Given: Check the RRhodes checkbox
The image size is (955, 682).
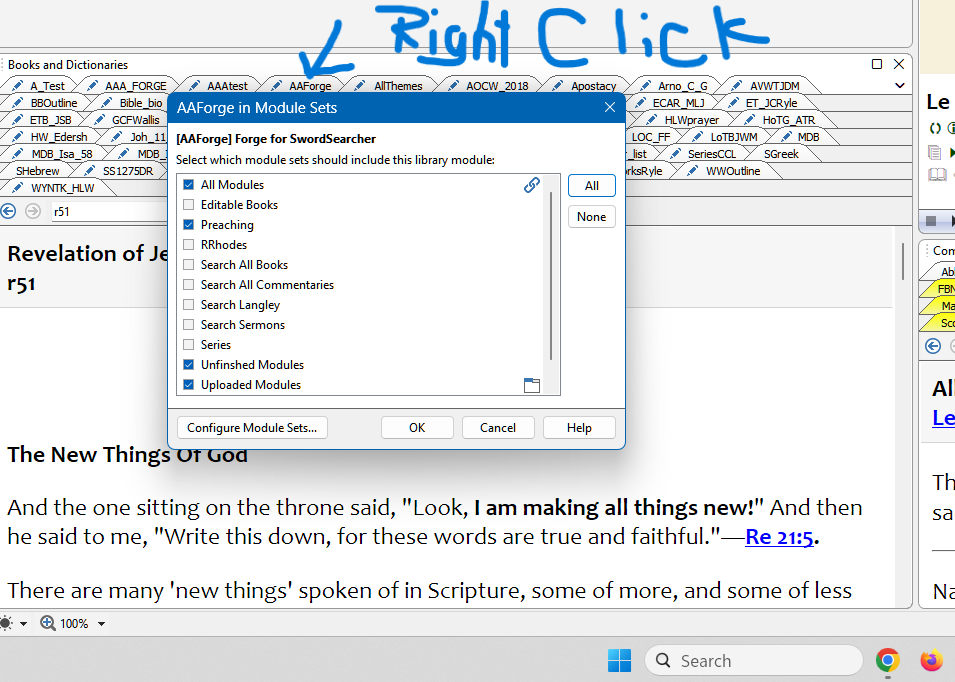Looking at the screenshot, I should click(189, 245).
